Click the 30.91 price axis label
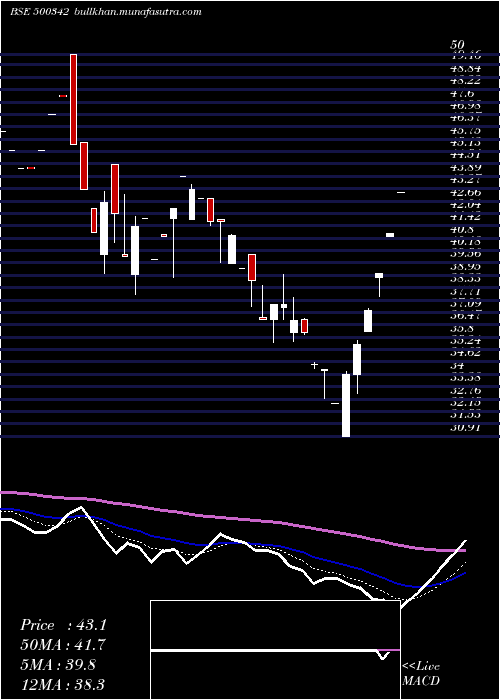The image size is (500, 700). point(466,427)
